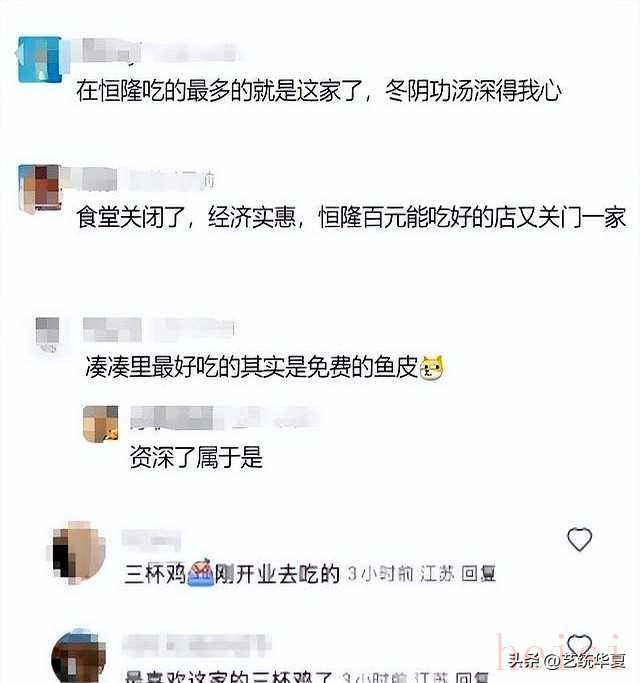Click the emoji after 三杯鸡
The image size is (640, 683).
200,572
